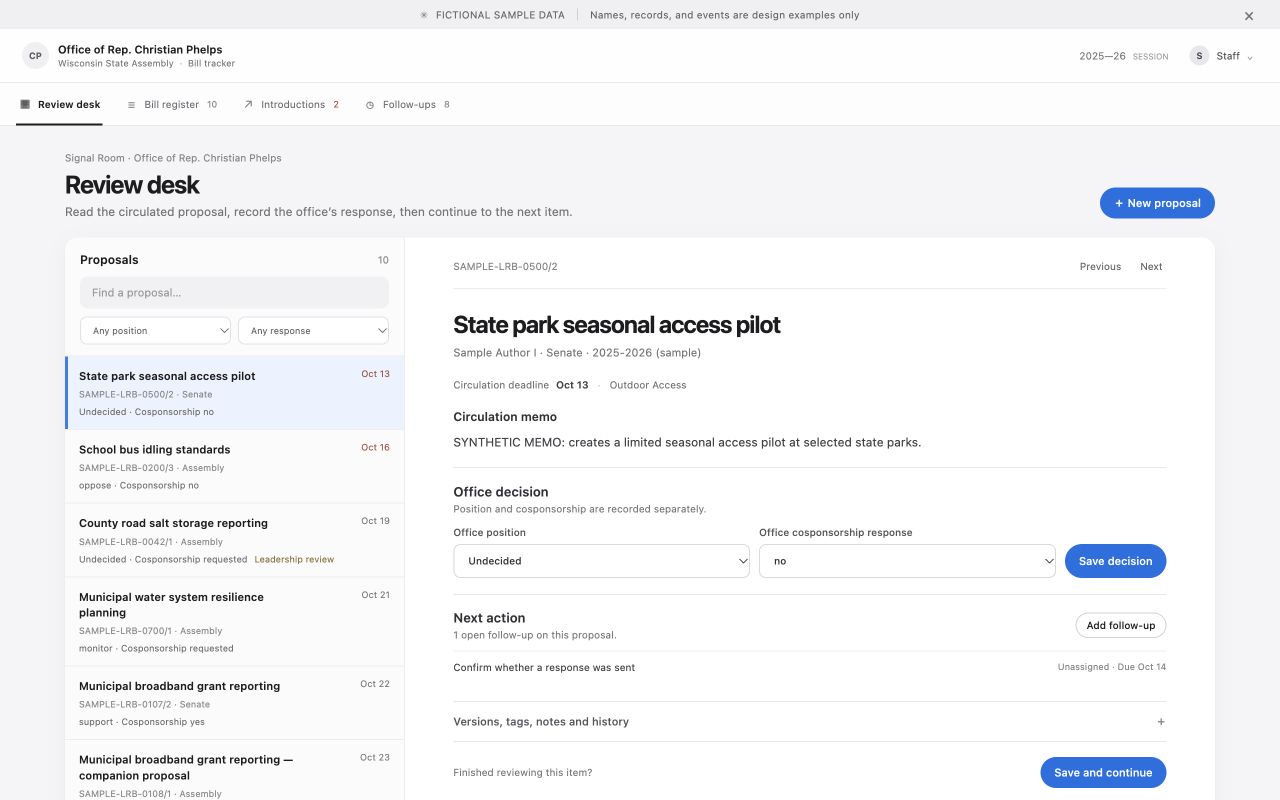This screenshot has height=800, width=1280.
Task: Switch to the Review desk tab
Action: coord(59,104)
